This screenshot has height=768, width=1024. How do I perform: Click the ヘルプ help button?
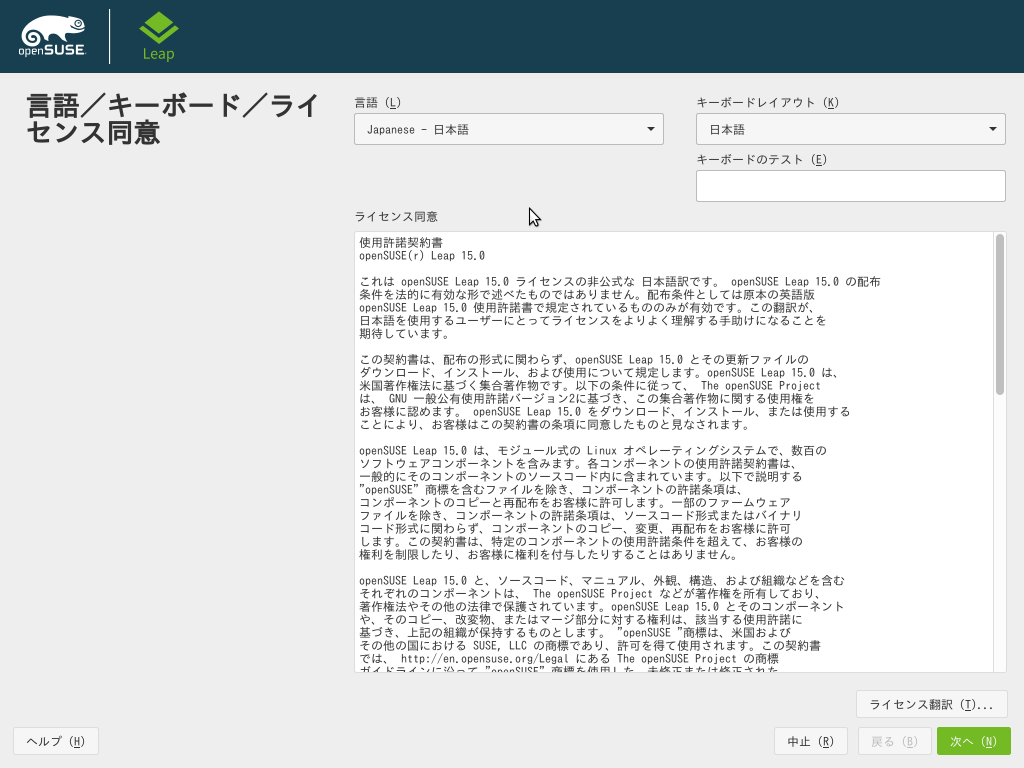56,741
